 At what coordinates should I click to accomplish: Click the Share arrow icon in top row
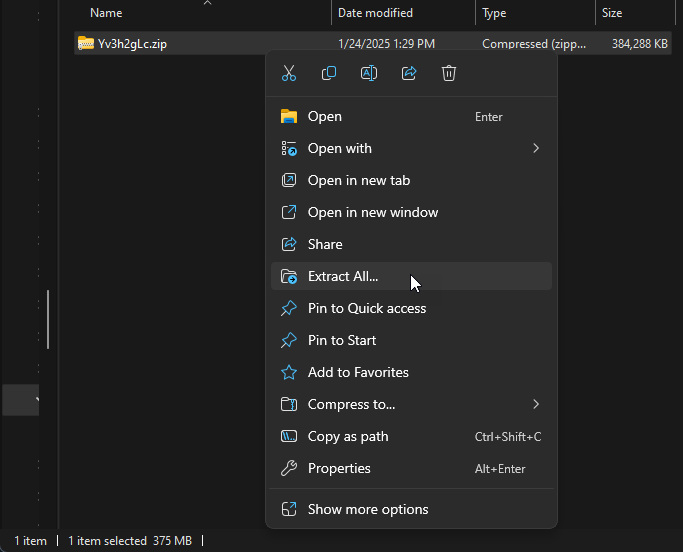(x=409, y=73)
